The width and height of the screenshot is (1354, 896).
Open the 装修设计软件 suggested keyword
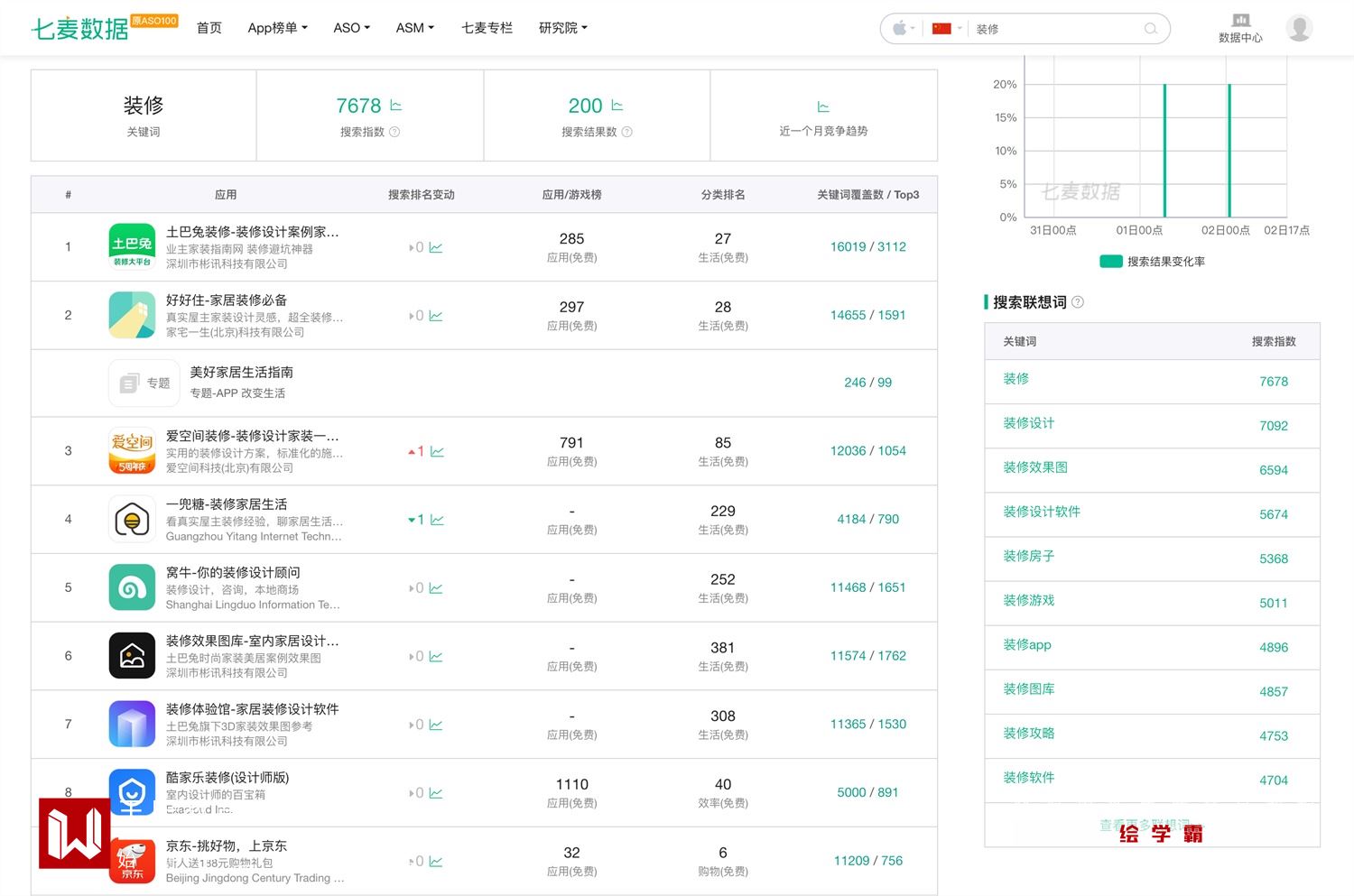point(1042,512)
